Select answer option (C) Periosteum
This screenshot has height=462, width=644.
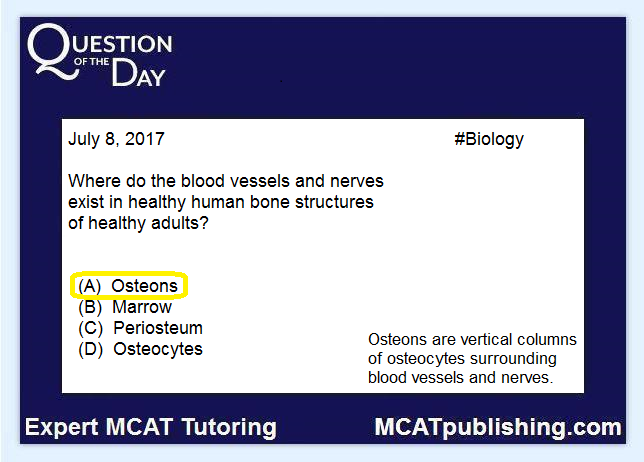pyautogui.click(x=140, y=328)
